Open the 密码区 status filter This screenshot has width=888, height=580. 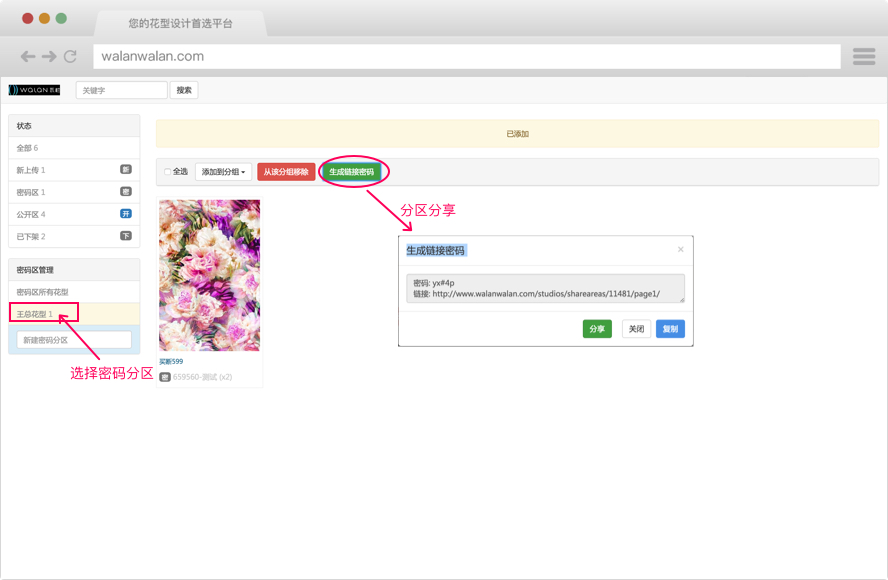click(x=30, y=192)
